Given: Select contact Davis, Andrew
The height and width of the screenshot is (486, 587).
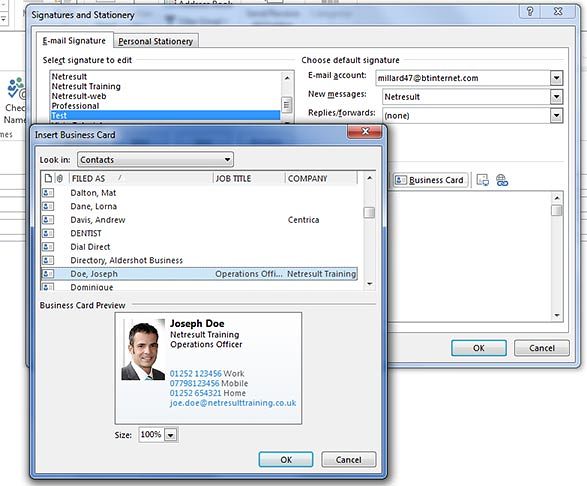Looking at the screenshot, I should 199,220.
